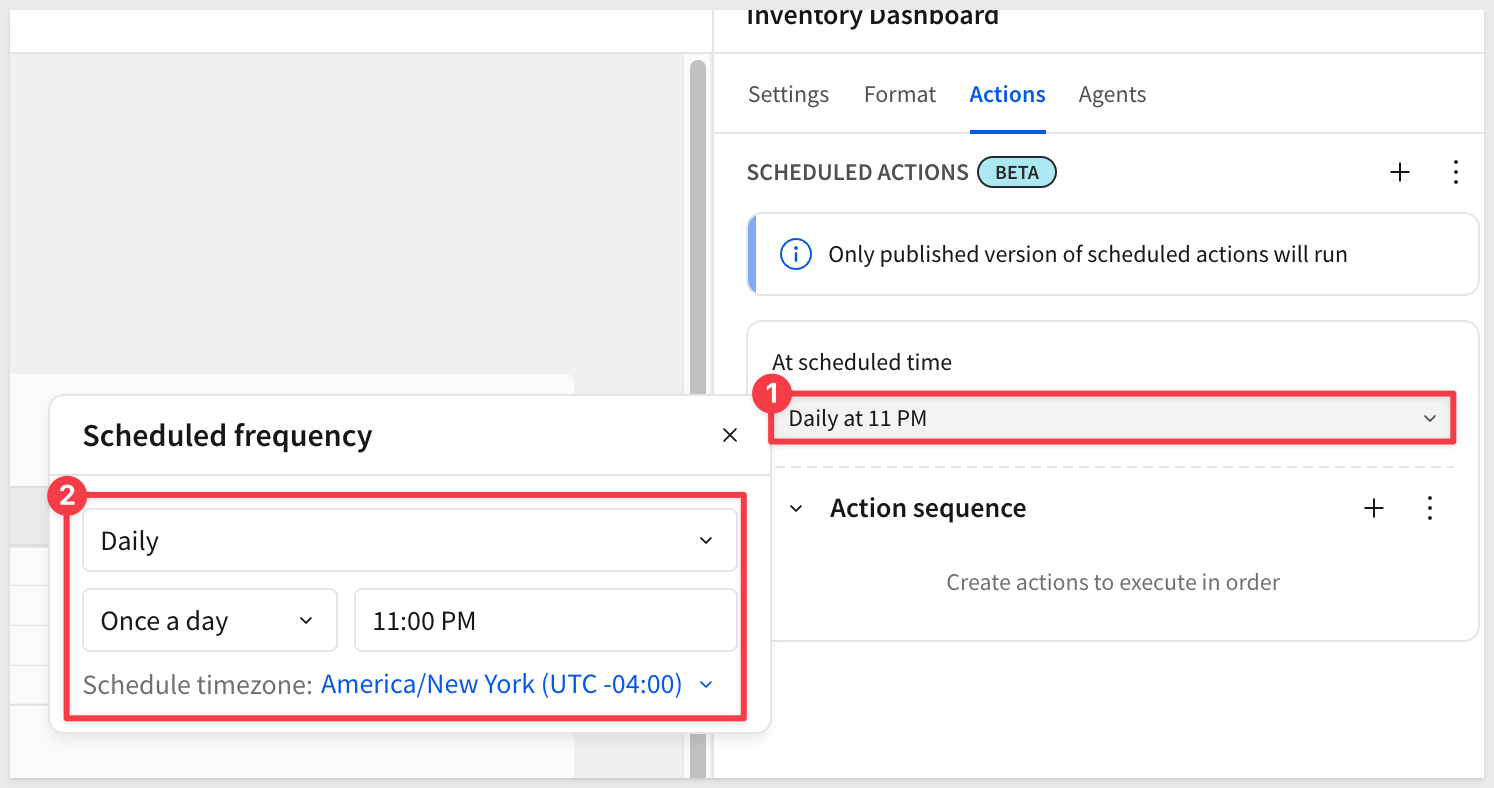Open the Daily frequency dropdown
The width and height of the screenshot is (1494, 788).
click(x=409, y=541)
